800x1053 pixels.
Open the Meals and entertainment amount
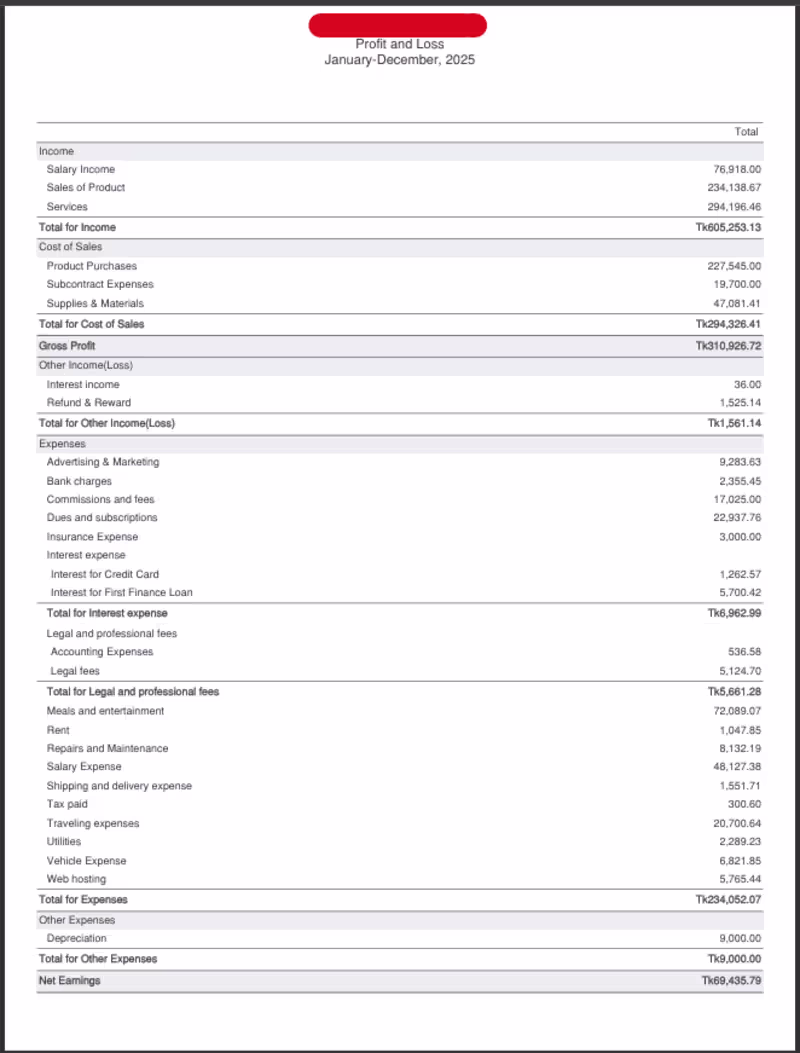pyautogui.click(x=737, y=711)
